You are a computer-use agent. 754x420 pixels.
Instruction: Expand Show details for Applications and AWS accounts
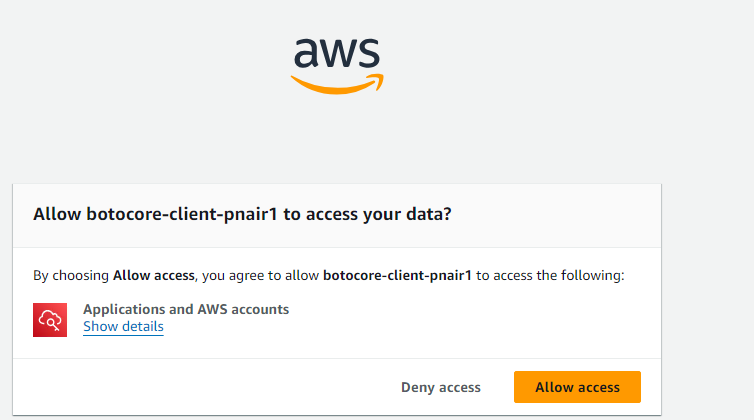(123, 326)
